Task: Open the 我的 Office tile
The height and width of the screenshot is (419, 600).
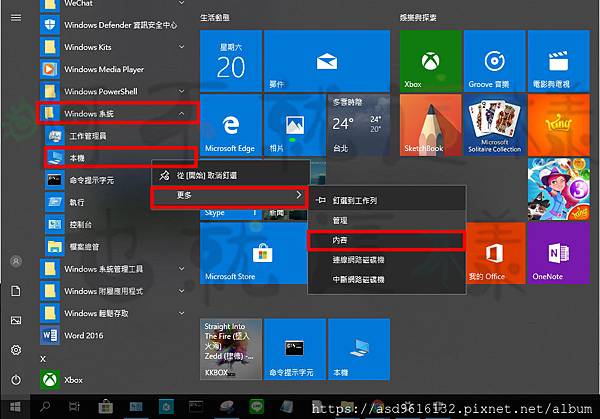Action: click(x=496, y=253)
